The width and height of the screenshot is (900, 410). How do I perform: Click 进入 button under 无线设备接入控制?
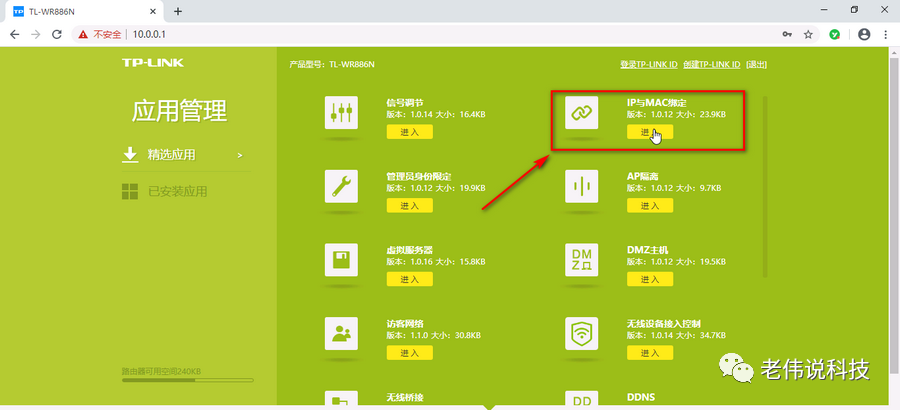[x=650, y=353]
